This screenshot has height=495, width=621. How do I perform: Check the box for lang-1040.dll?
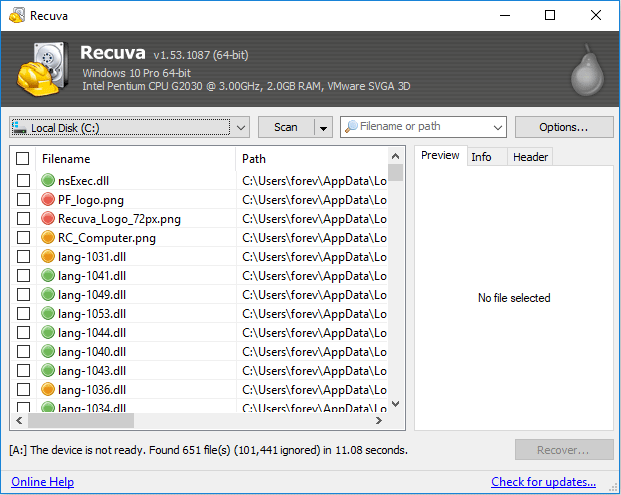[23, 352]
